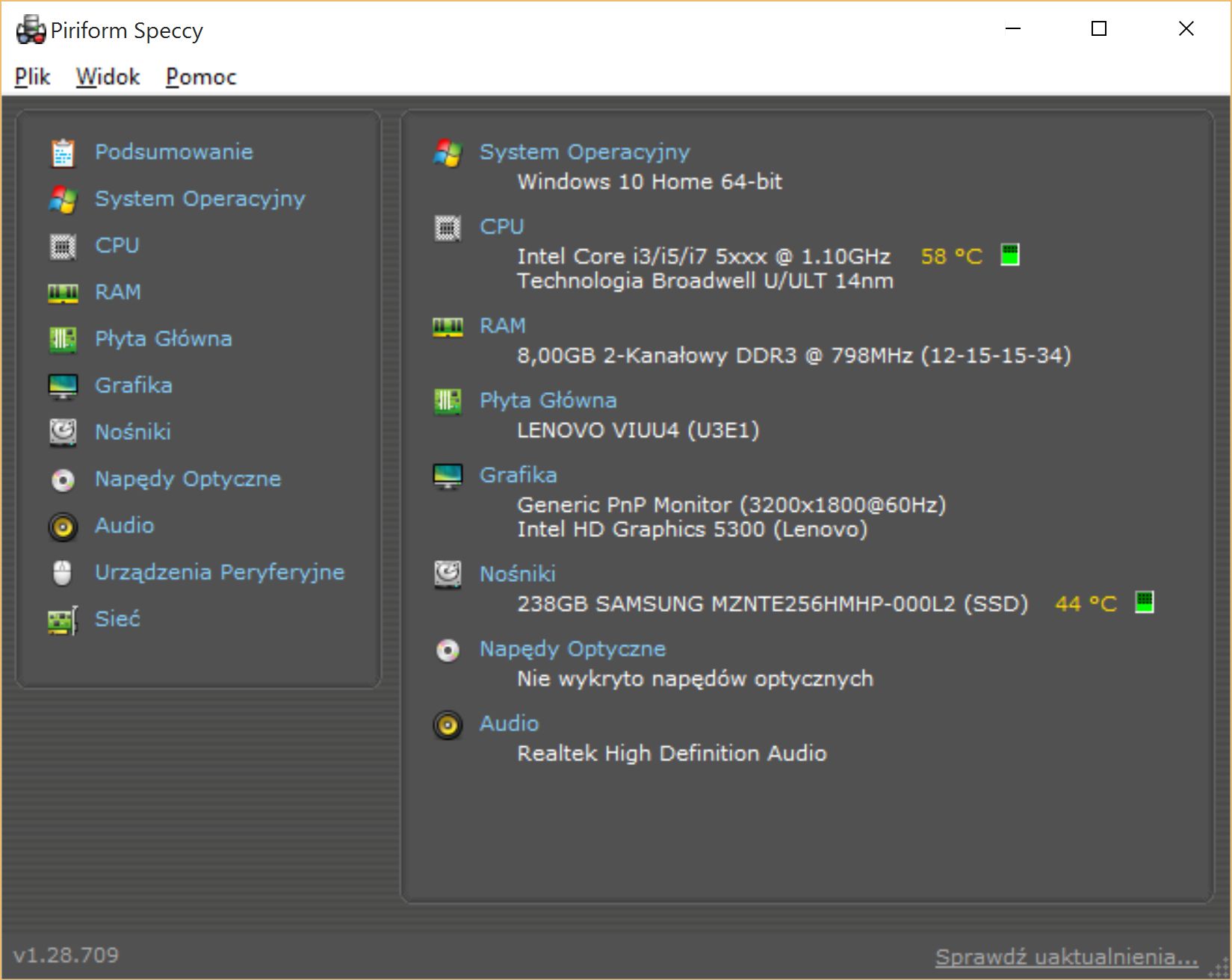This screenshot has width=1232, height=980.
Task: Click the 44 °C SSD temperature value
Action: point(1086,604)
